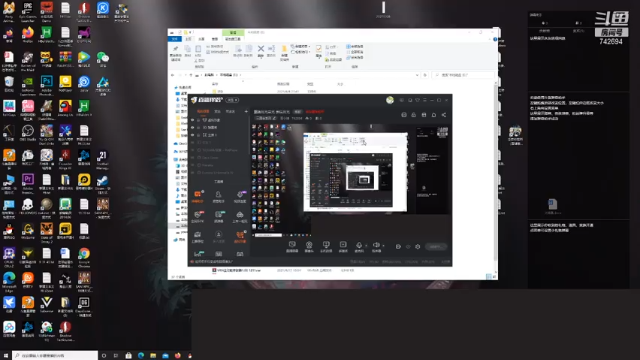Screen dimensions: 640x360
Task: Click the red X delete icon in Explorer ribbon
Action: coord(261,49)
